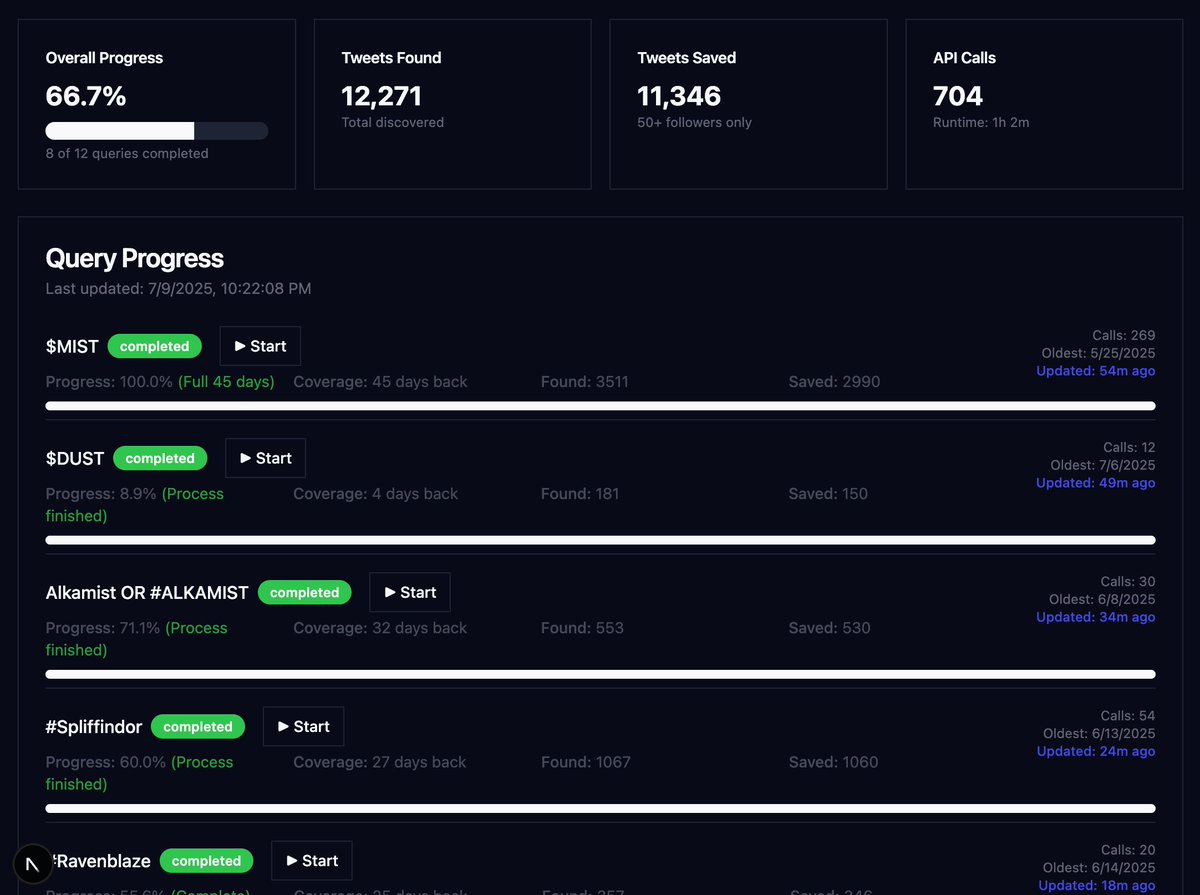1200x895 pixels.
Task: Click the 'Updated: 54m ago' text
Action: point(1096,371)
